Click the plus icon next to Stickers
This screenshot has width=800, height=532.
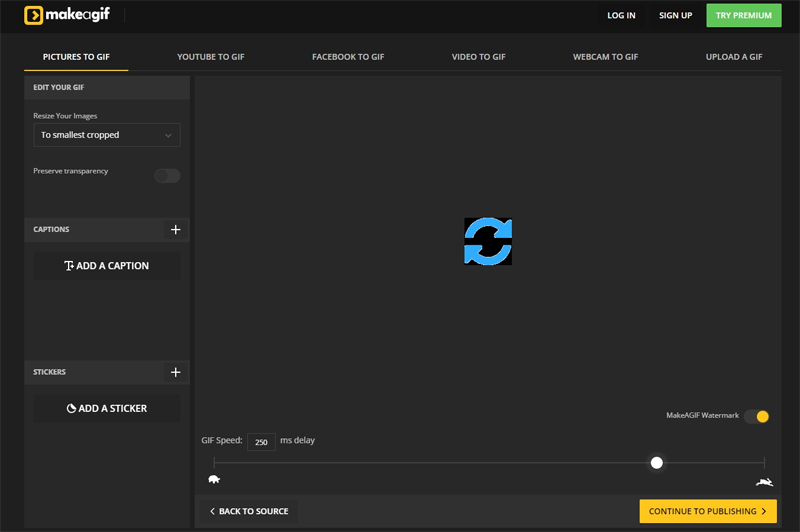click(x=176, y=372)
